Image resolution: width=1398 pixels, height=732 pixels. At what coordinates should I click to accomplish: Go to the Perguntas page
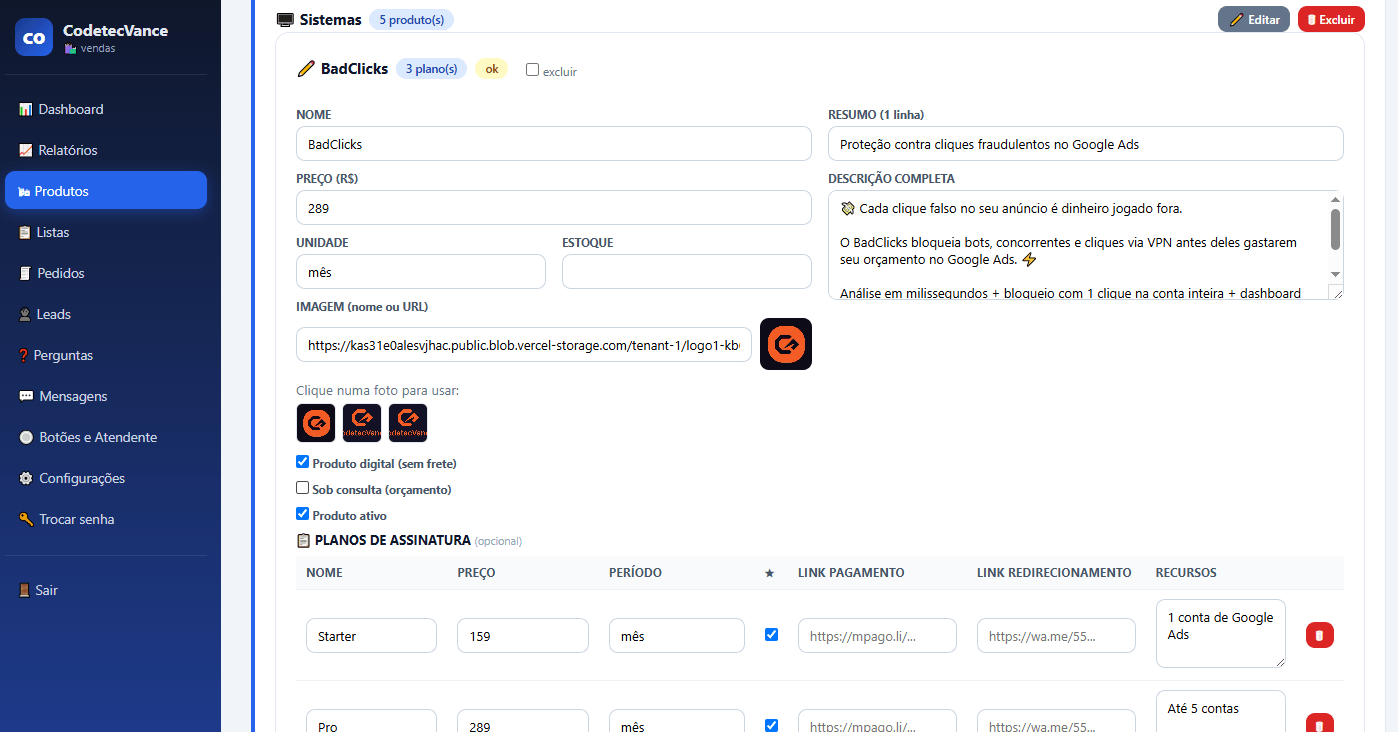106,355
